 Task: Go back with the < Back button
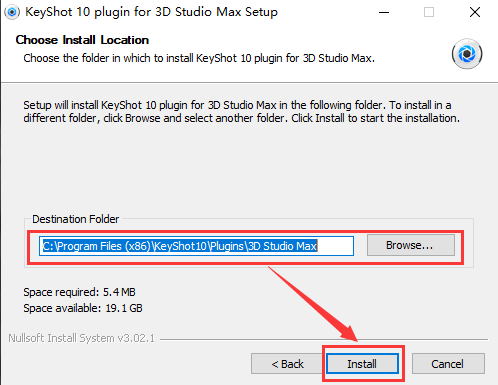(287, 364)
